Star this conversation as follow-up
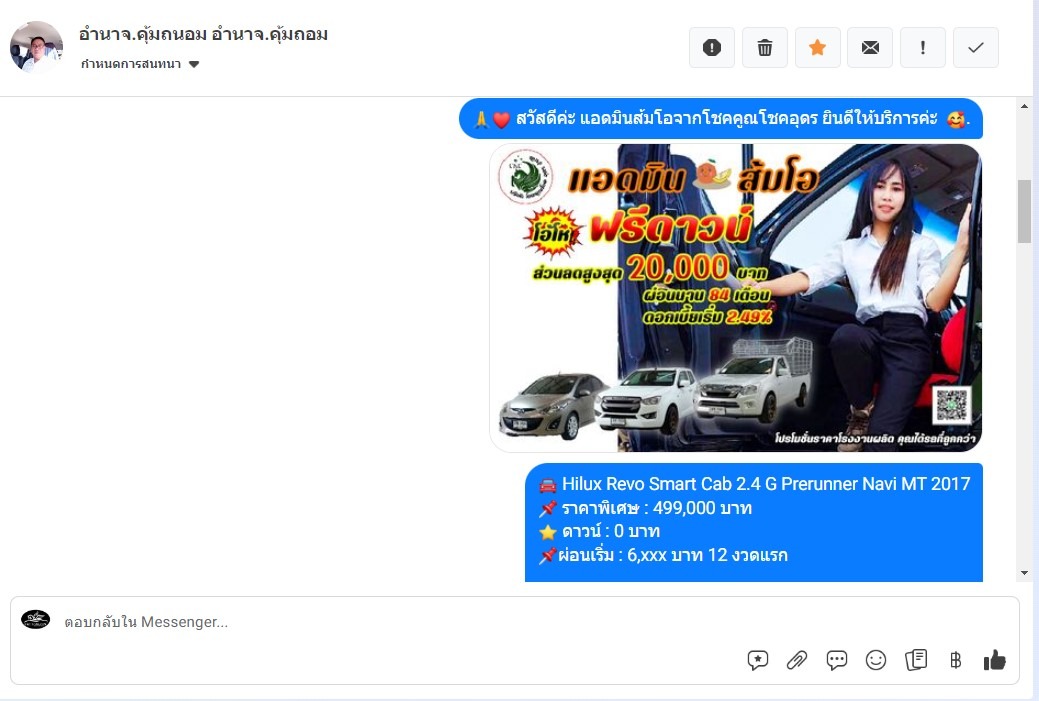This screenshot has height=701, width=1039. tap(818, 48)
